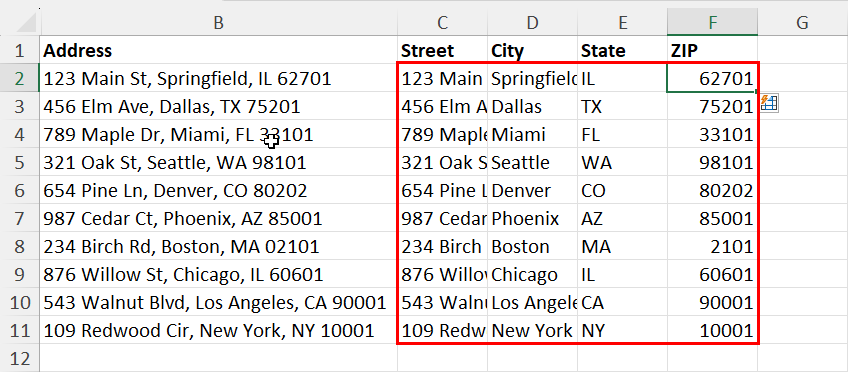This screenshot has height=372, width=848.
Task: Select column D header
Action: point(533,22)
